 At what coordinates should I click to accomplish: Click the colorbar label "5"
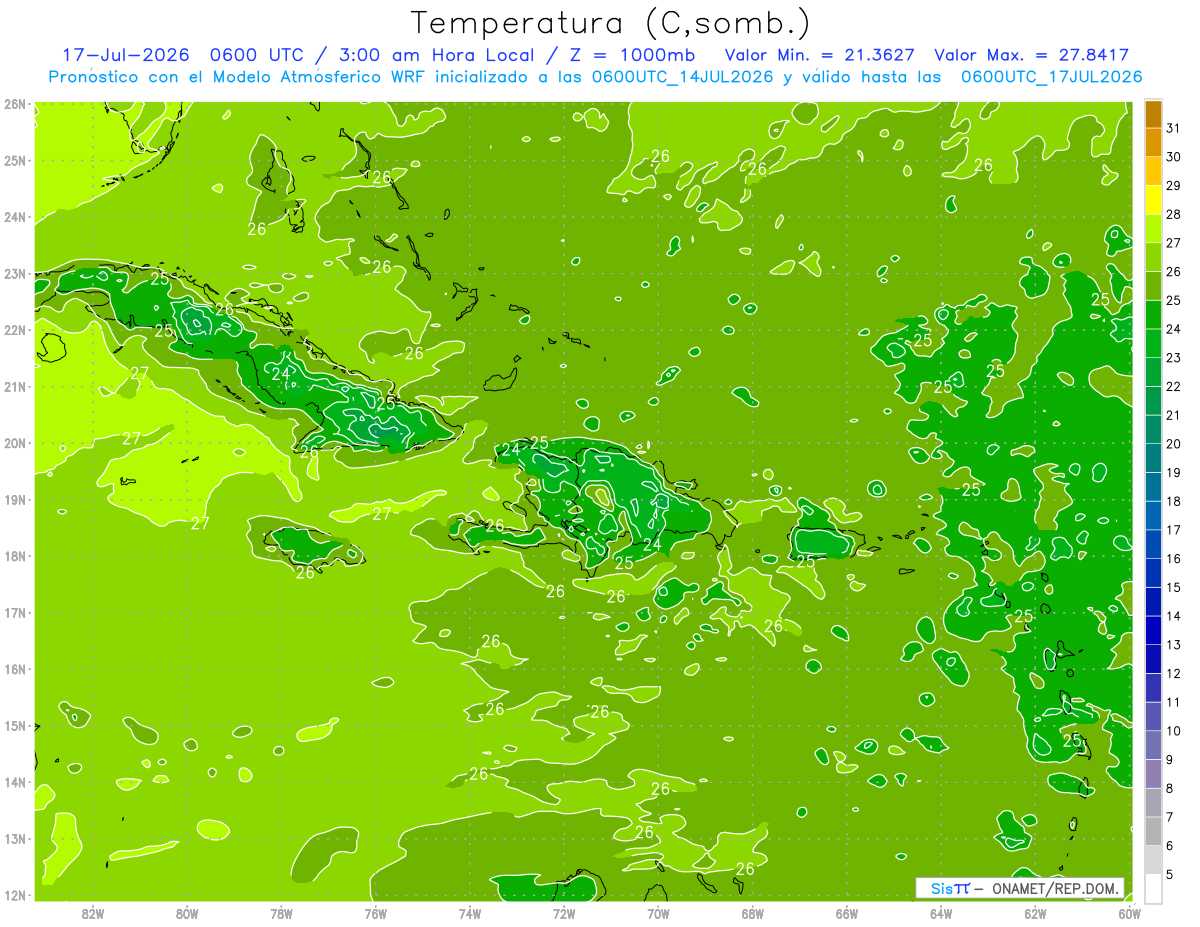pyautogui.click(x=1170, y=874)
